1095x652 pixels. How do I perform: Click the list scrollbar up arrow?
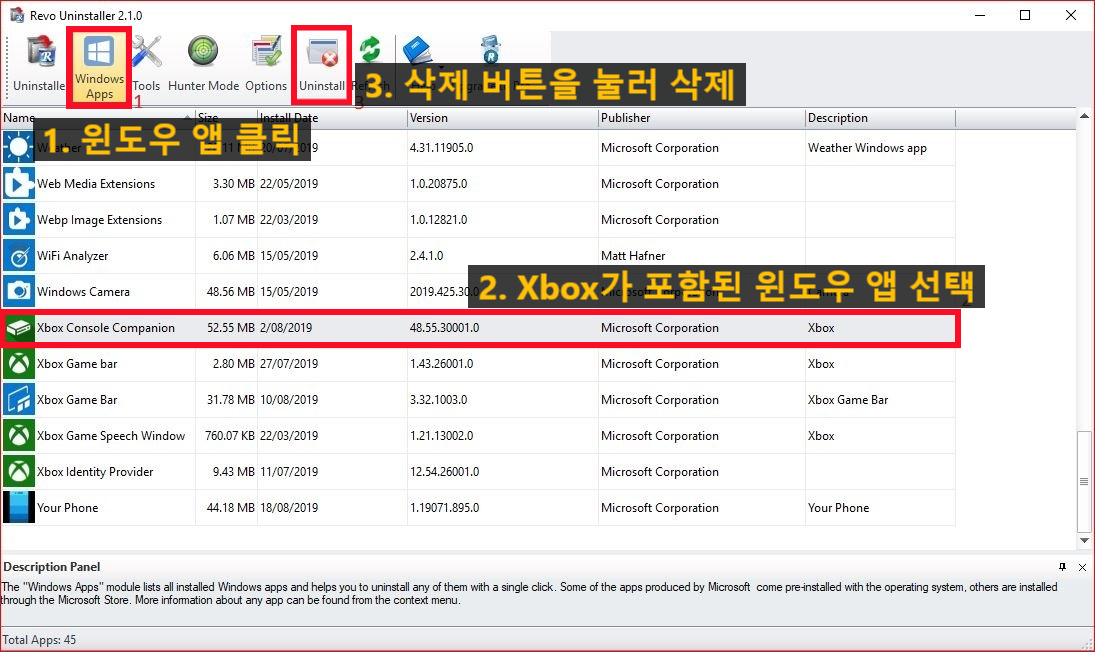point(1084,117)
